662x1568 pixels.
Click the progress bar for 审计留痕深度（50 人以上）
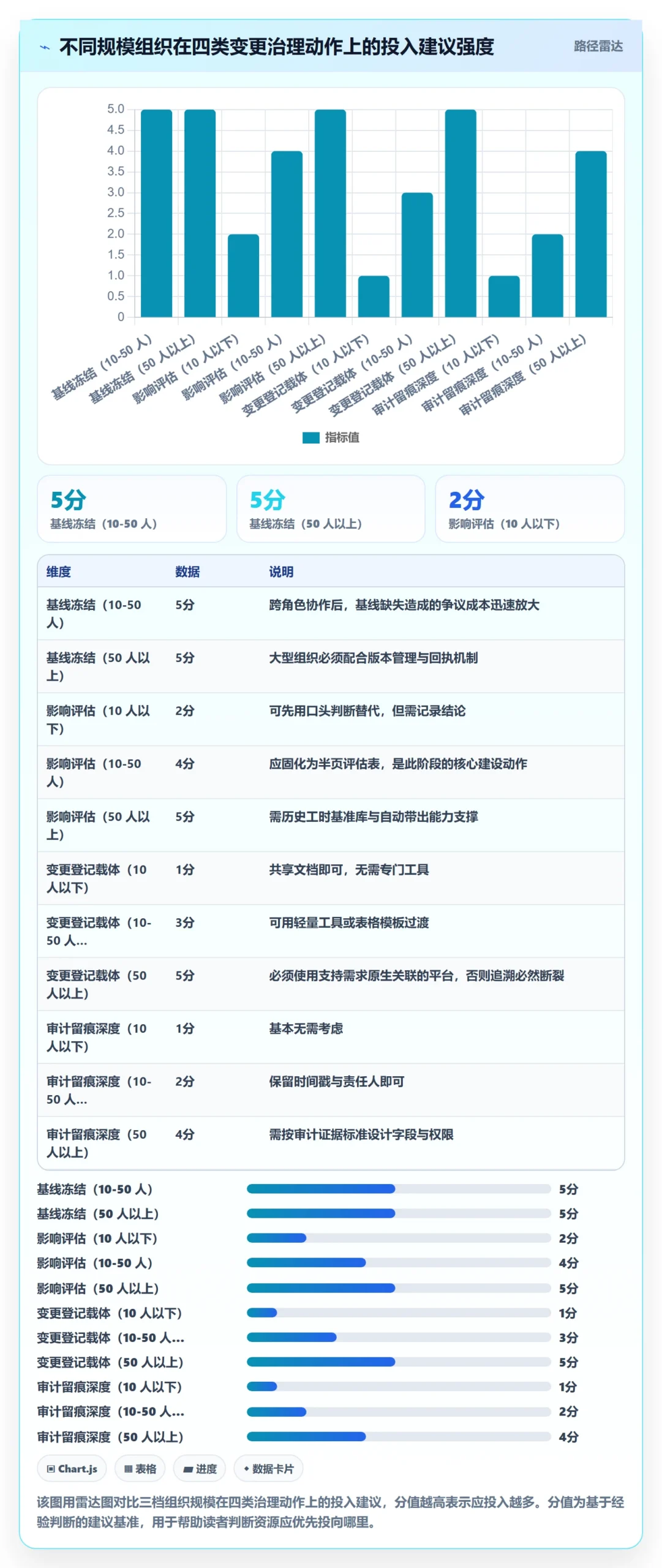[399, 1436]
